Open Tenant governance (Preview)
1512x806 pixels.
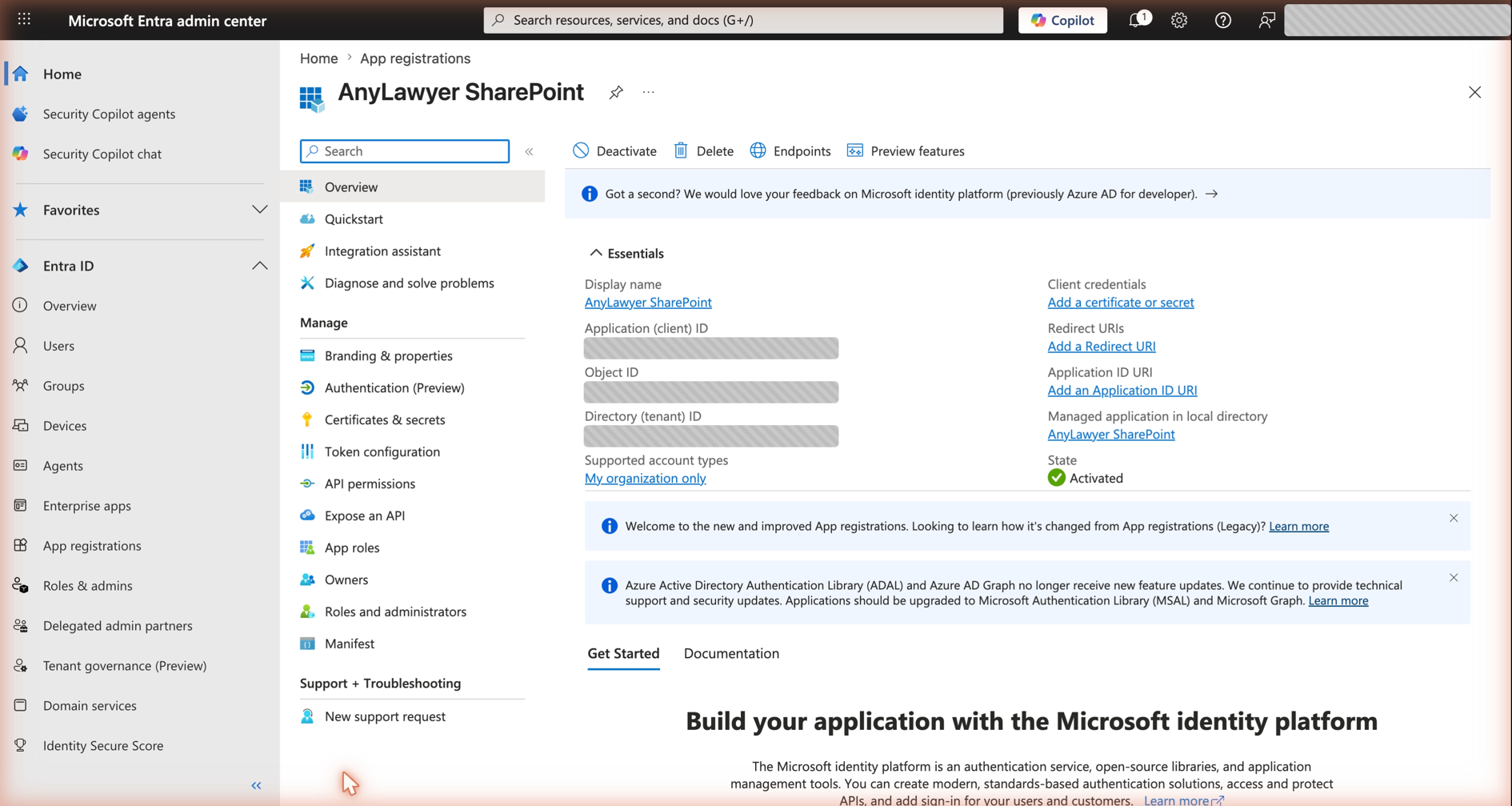tap(125, 666)
